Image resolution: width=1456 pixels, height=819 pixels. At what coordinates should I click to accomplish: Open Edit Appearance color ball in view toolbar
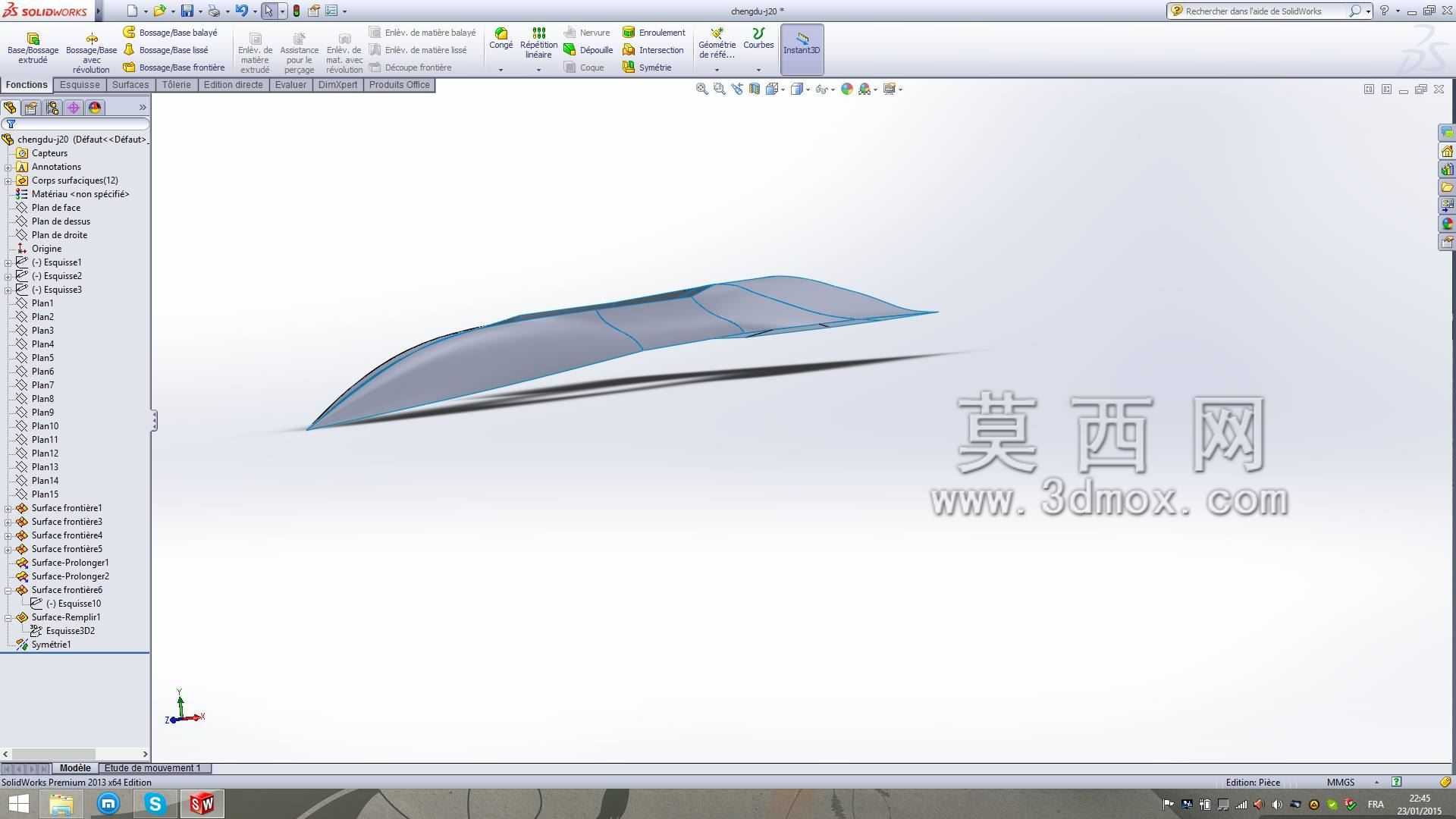tap(846, 89)
